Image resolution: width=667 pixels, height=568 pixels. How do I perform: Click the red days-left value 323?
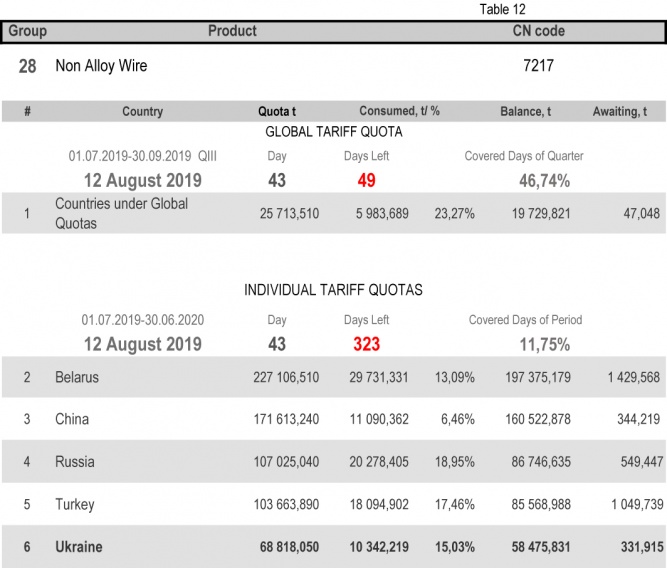pos(367,344)
